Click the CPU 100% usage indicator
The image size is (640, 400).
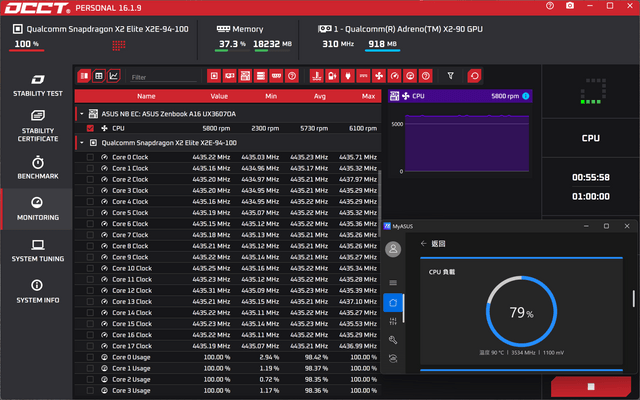coord(27,44)
